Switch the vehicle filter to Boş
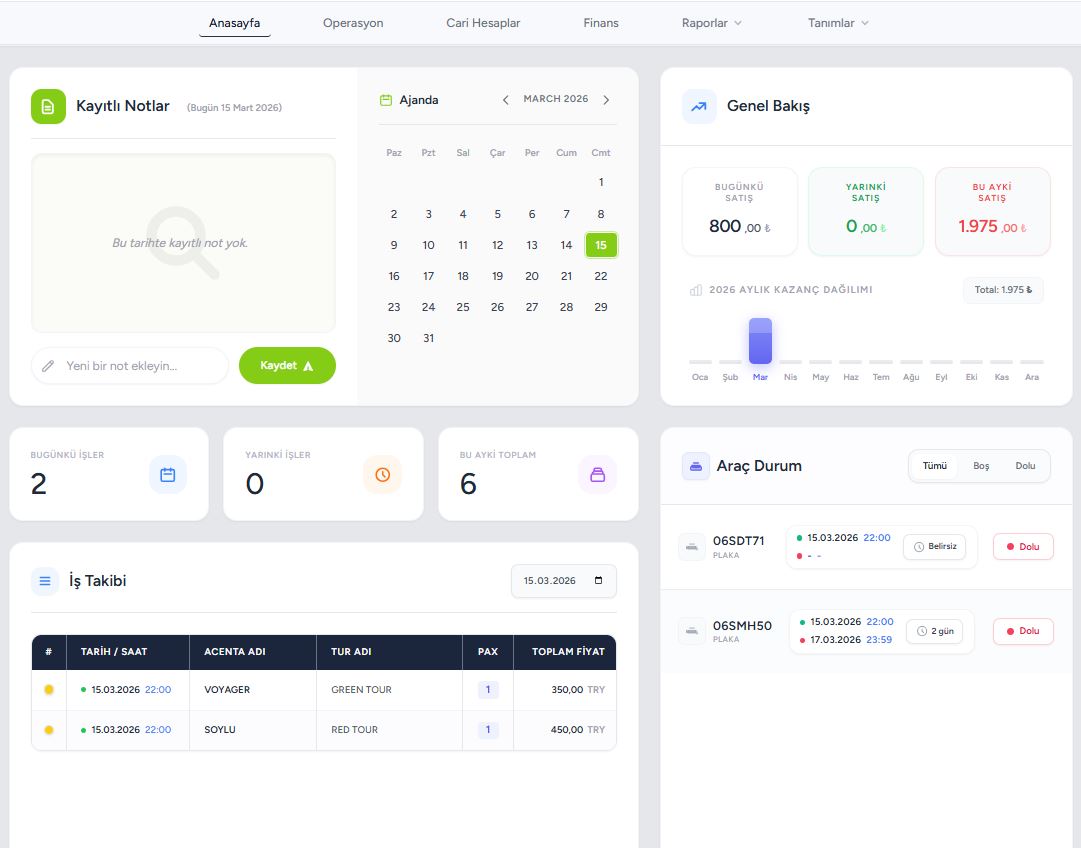This screenshot has width=1081, height=848. [981, 466]
